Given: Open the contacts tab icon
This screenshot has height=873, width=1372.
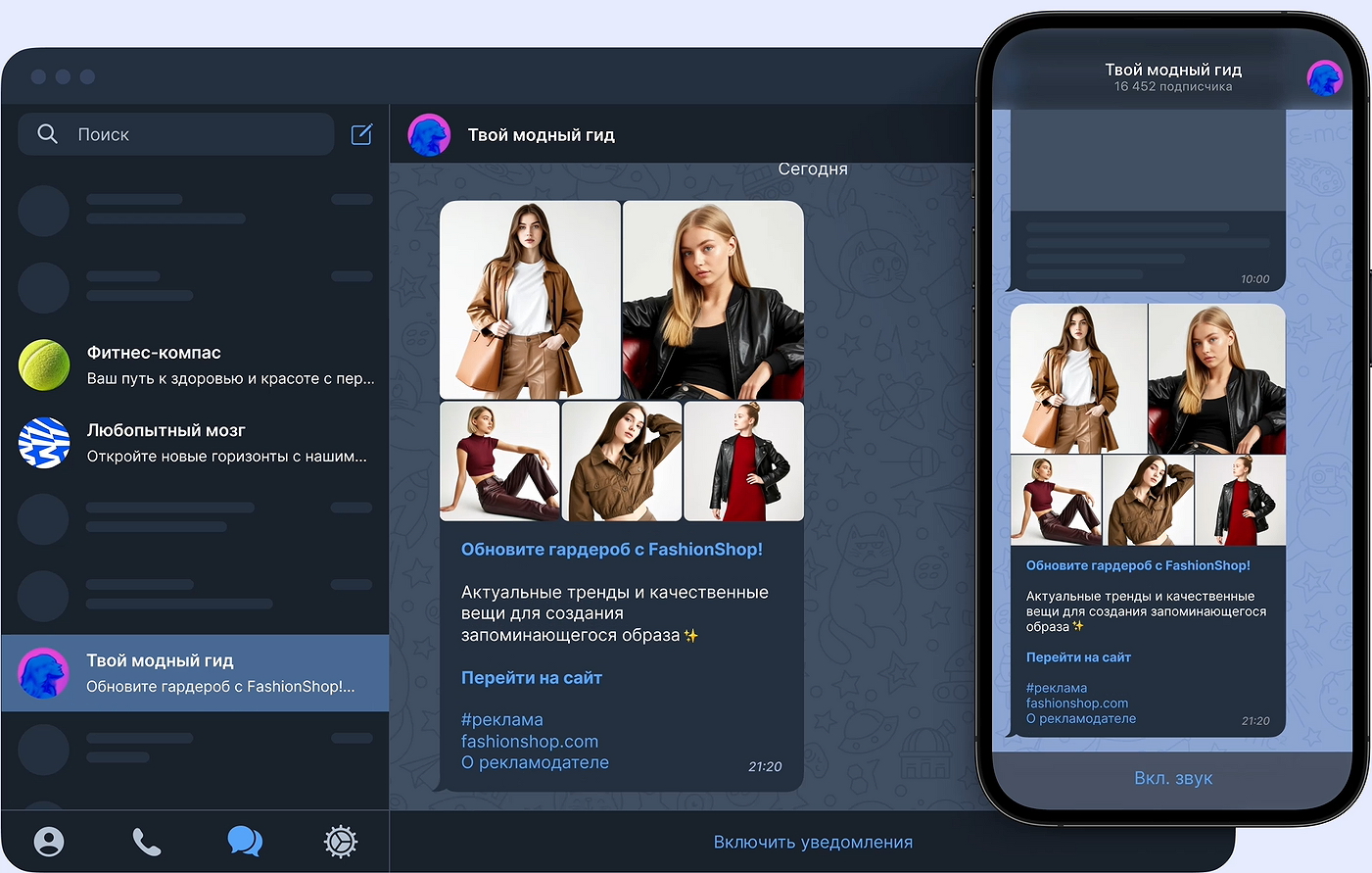Looking at the screenshot, I should coord(49,842).
